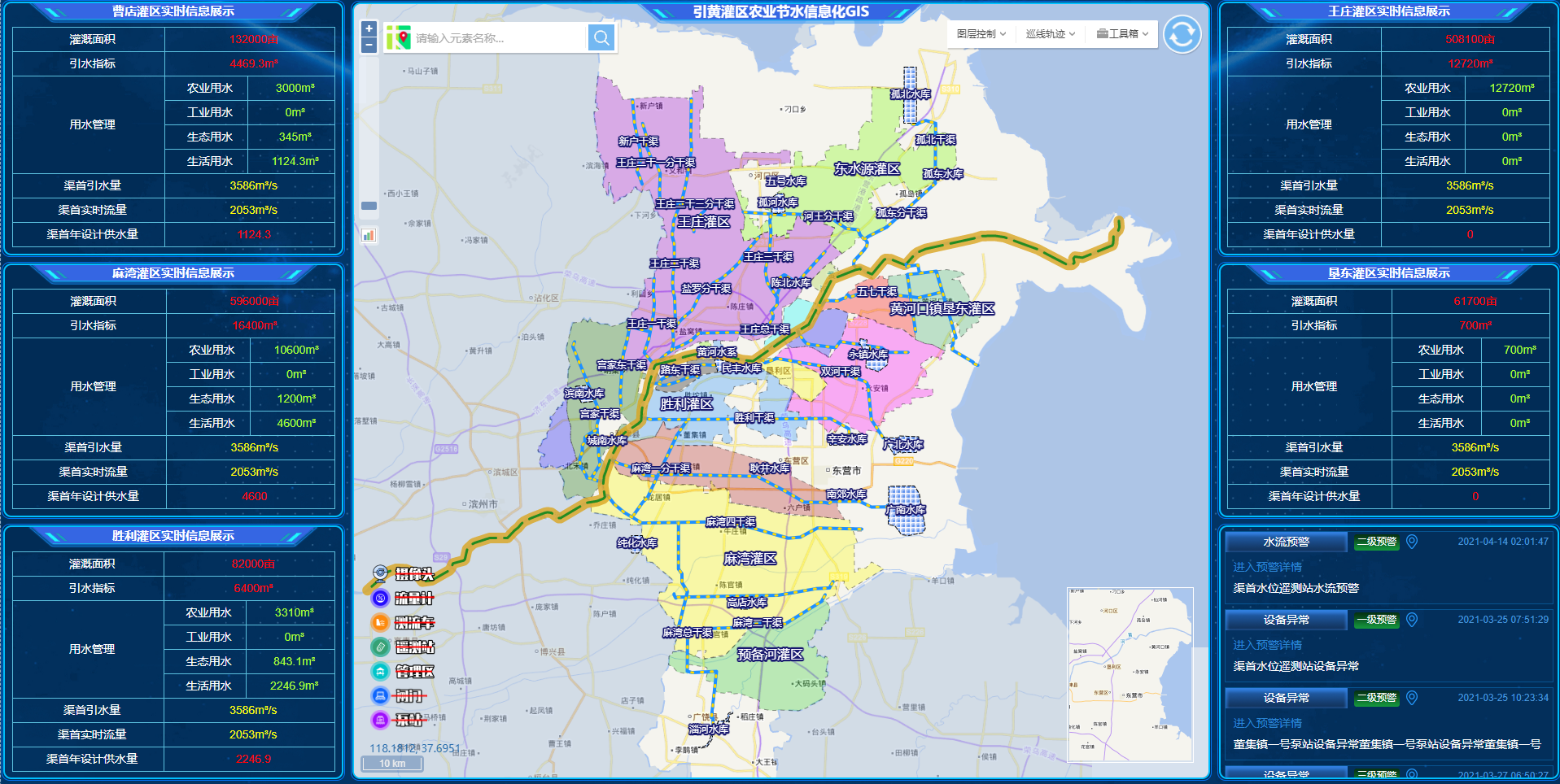
Task: Click the 广南水库 reservoir on the map
Action: point(906,510)
